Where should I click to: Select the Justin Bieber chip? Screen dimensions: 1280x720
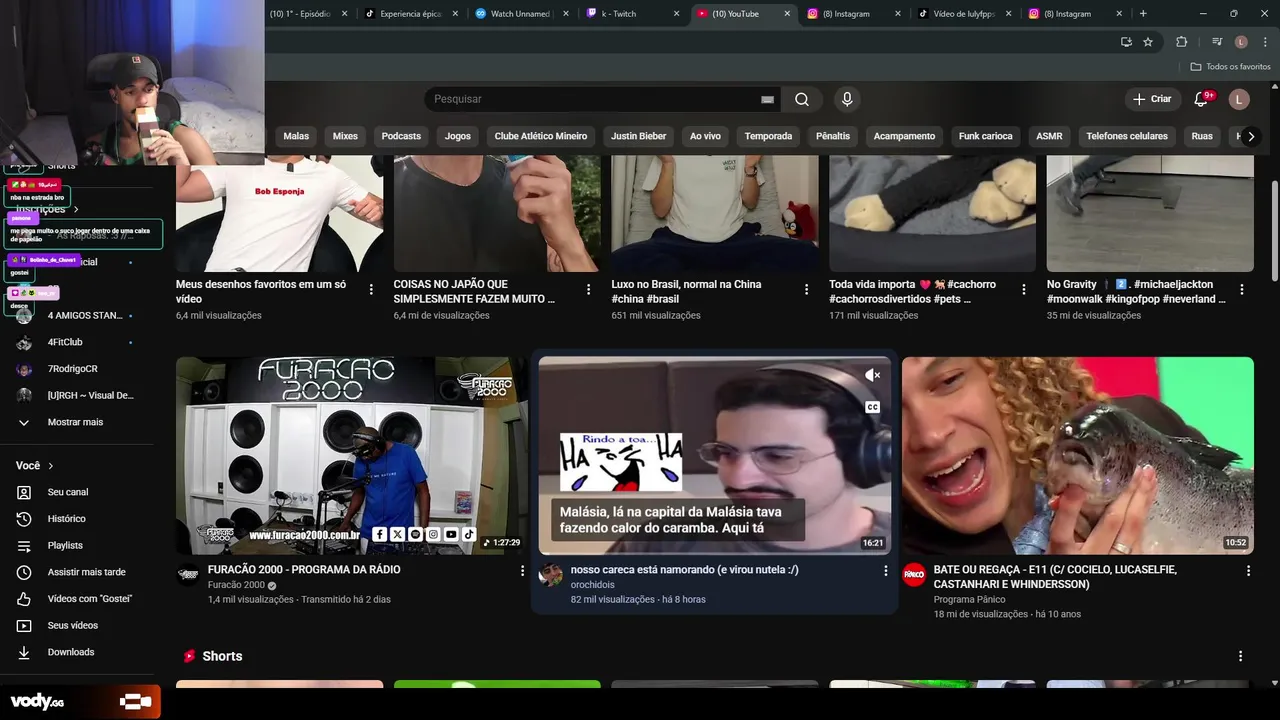point(639,136)
